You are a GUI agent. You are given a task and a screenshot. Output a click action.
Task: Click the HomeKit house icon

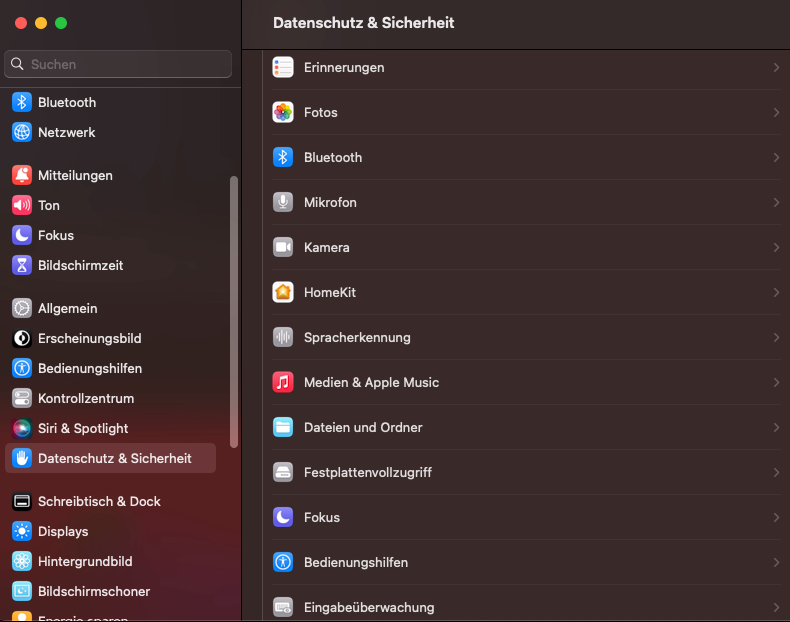(x=283, y=293)
